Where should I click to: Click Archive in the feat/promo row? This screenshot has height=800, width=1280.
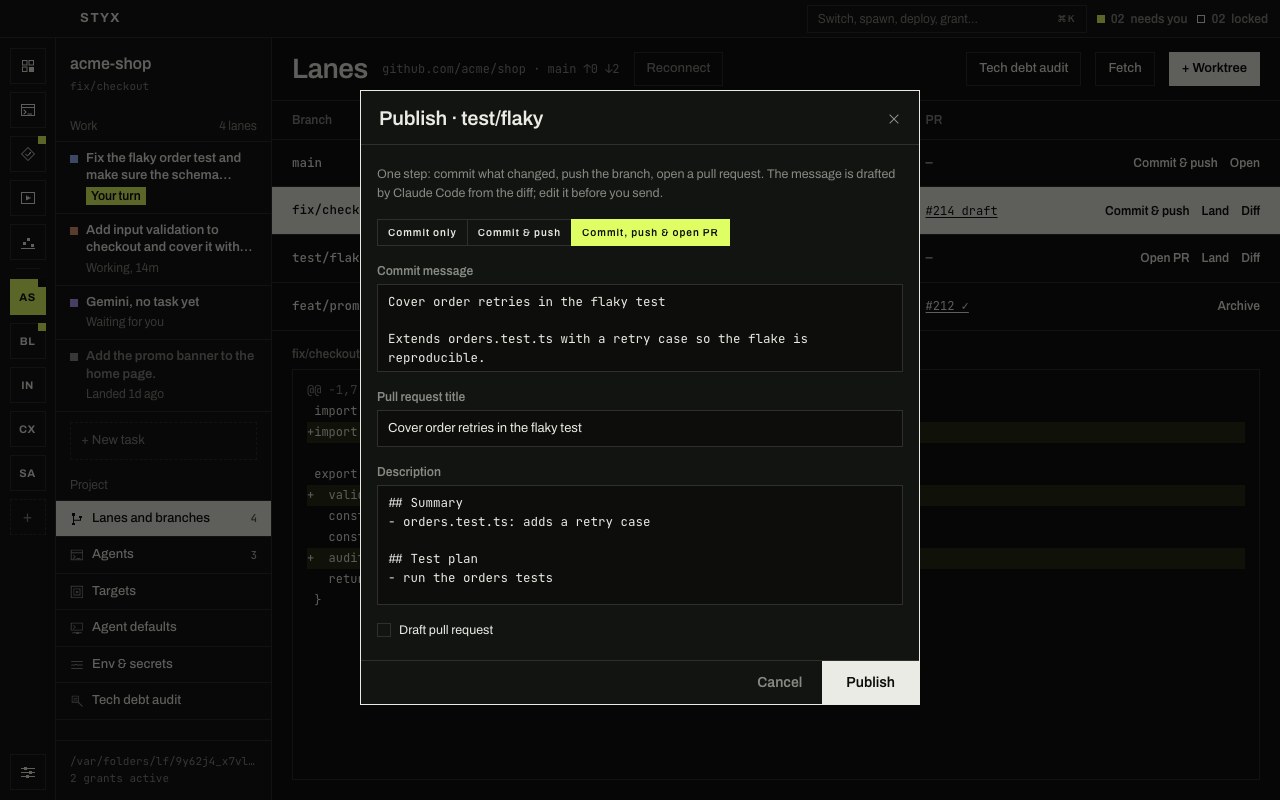1239,306
